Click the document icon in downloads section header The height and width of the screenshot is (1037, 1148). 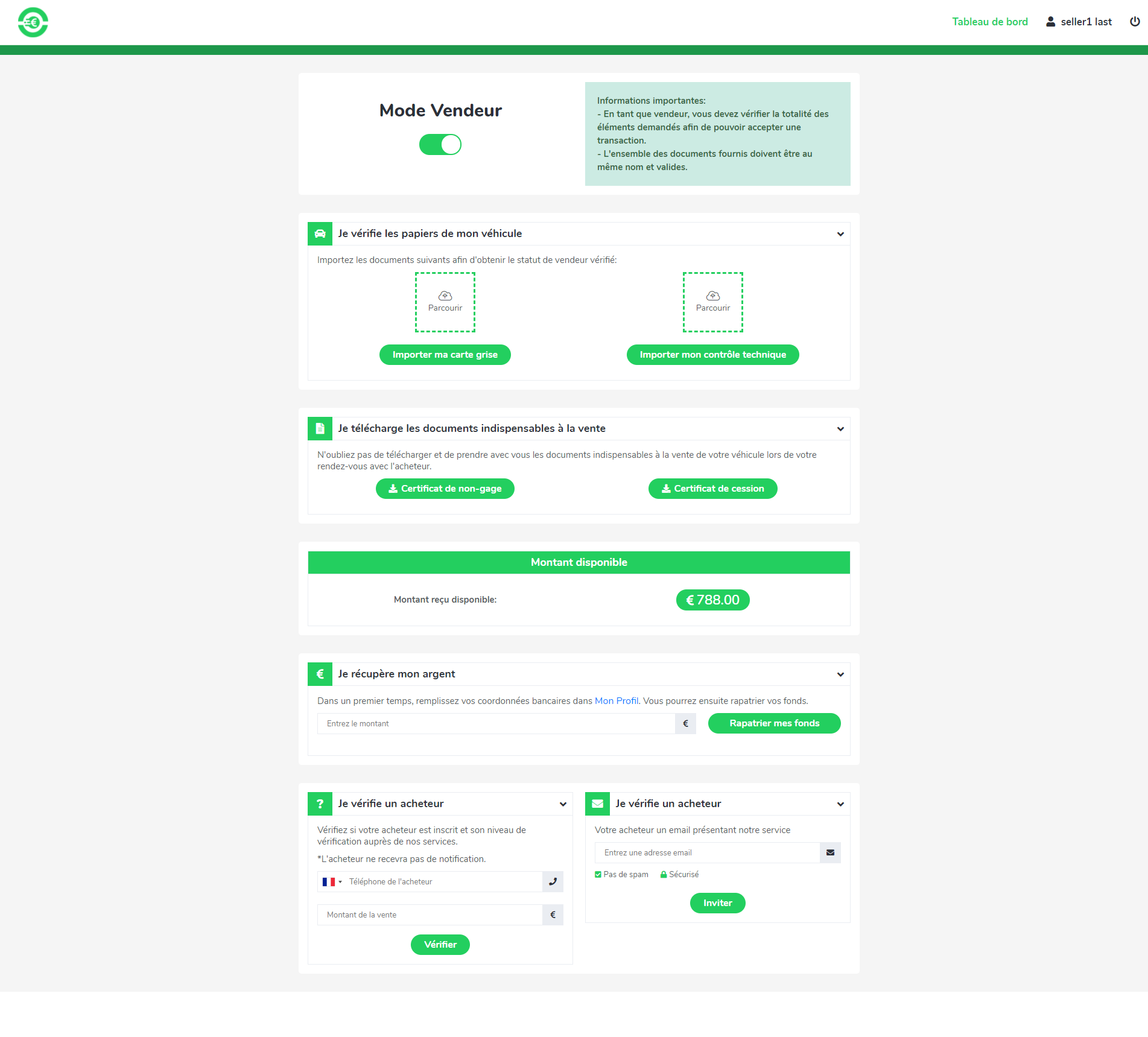tap(320, 429)
